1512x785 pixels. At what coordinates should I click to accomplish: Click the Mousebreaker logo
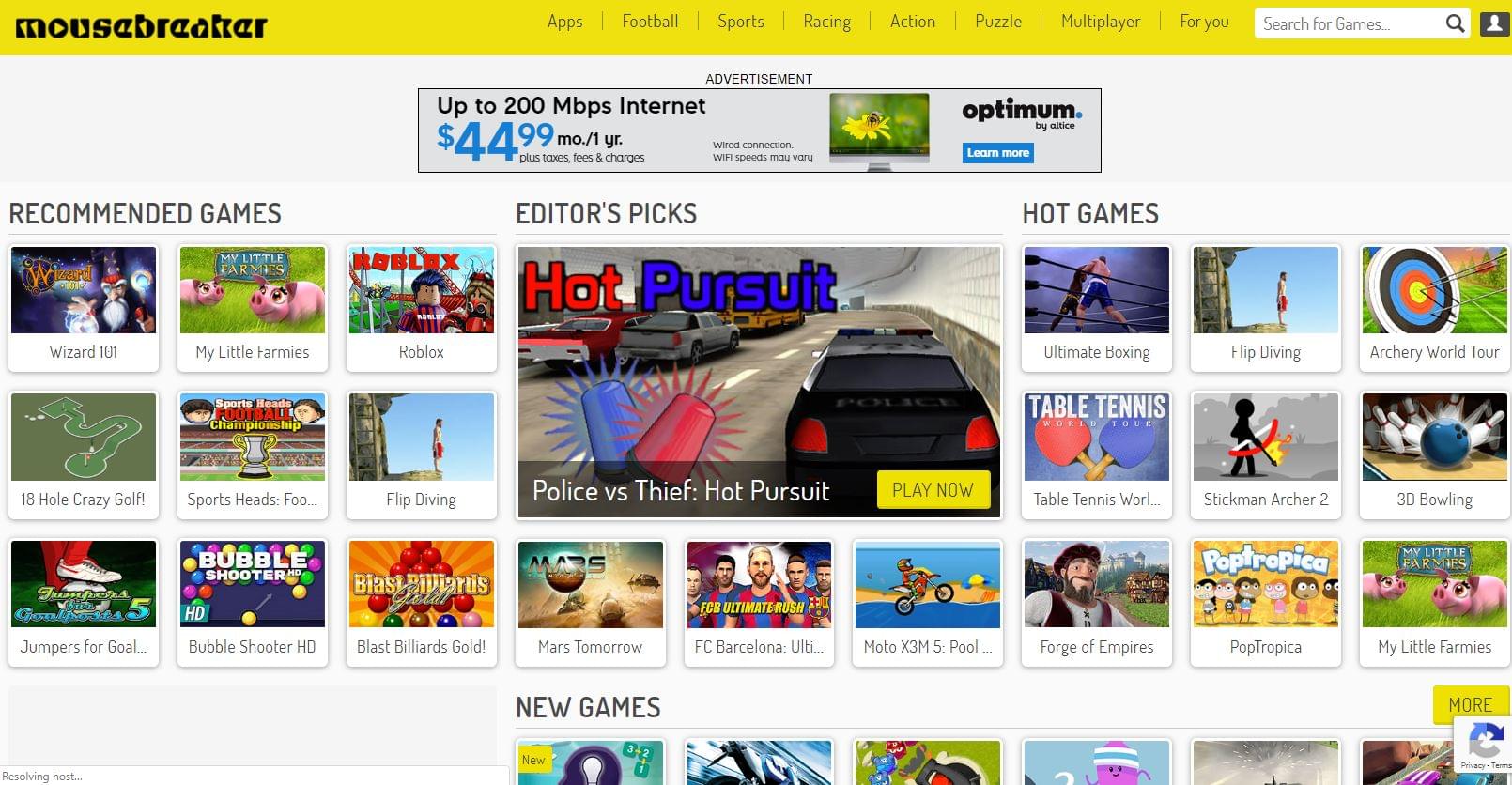click(142, 26)
